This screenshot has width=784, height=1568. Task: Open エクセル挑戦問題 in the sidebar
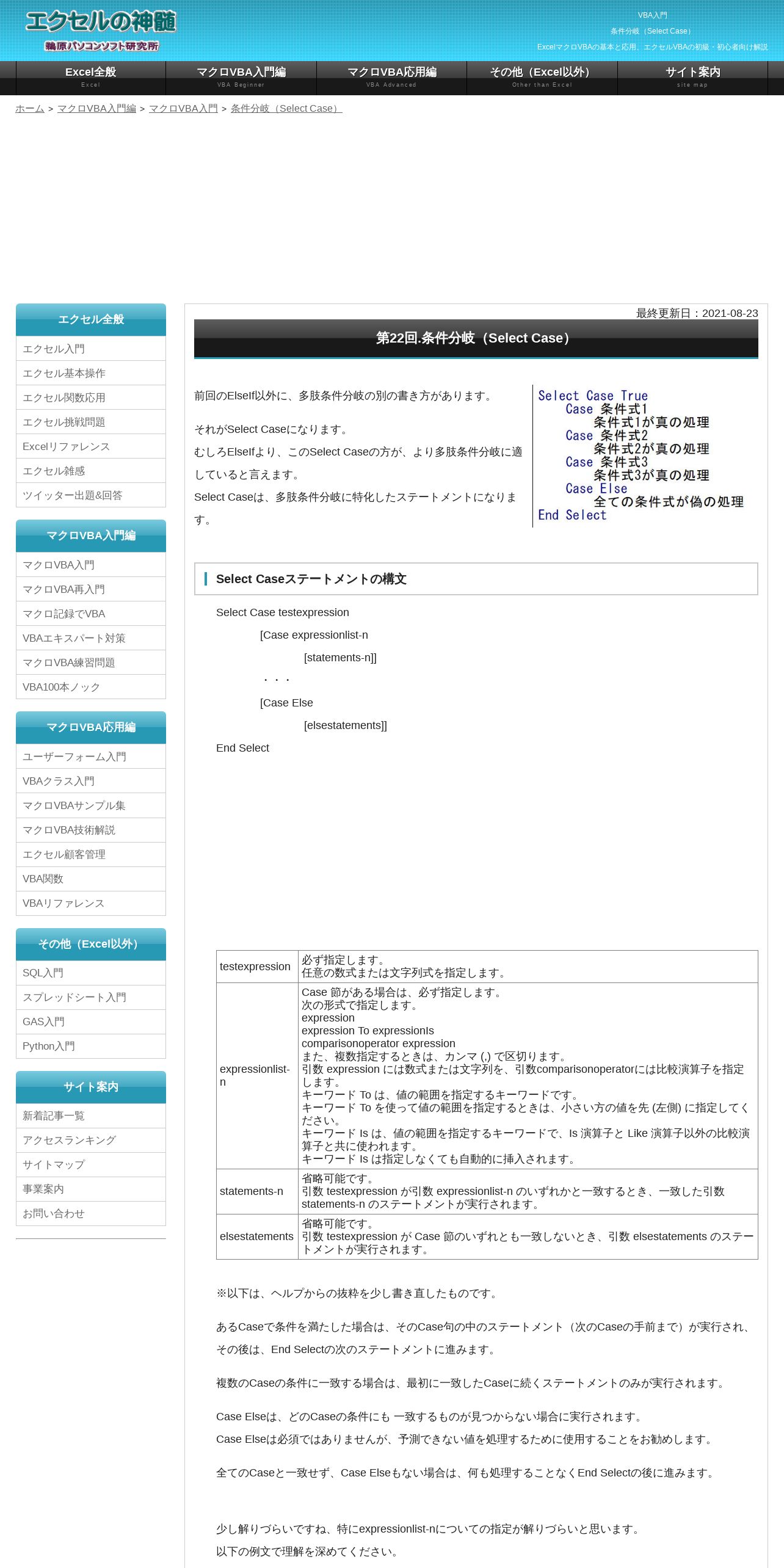coord(90,422)
